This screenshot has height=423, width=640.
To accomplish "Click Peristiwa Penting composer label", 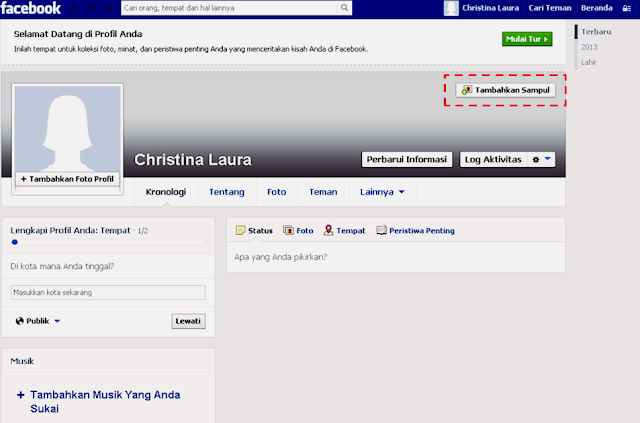I will [422, 231].
